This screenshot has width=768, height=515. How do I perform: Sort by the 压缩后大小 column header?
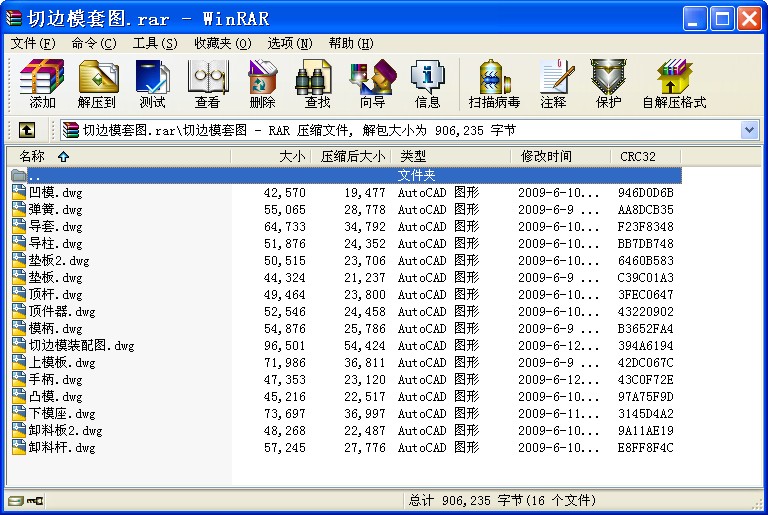[352, 156]
